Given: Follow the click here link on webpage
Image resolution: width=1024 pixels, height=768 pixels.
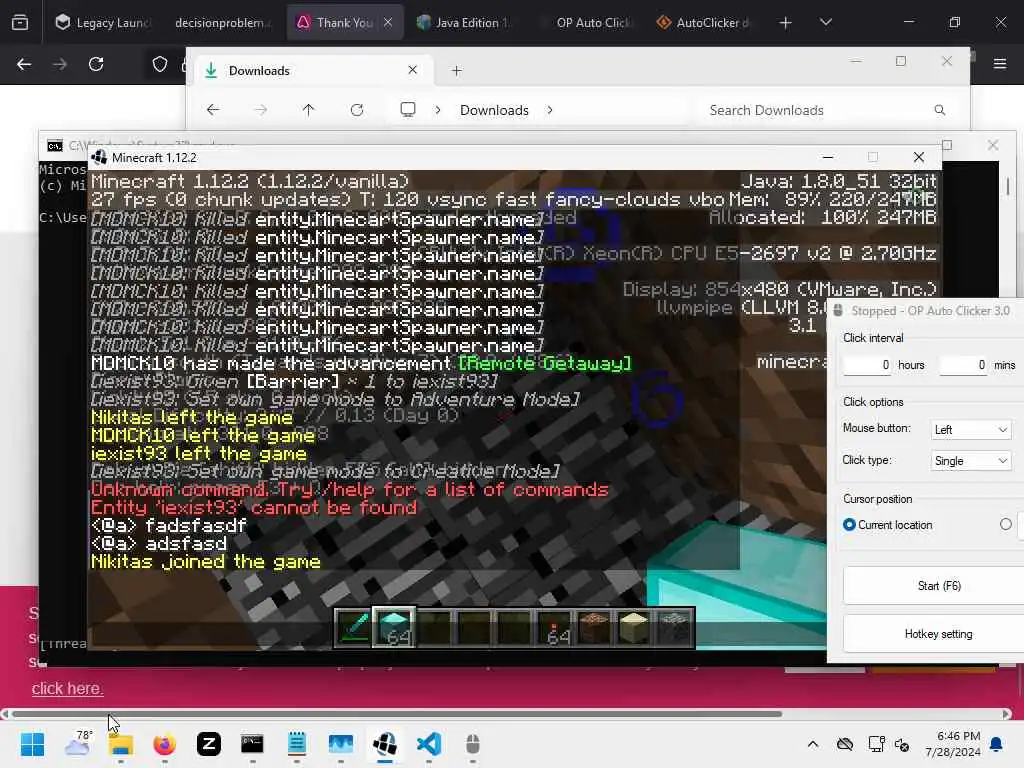Looking at the screenshot, I should point(67,688).
